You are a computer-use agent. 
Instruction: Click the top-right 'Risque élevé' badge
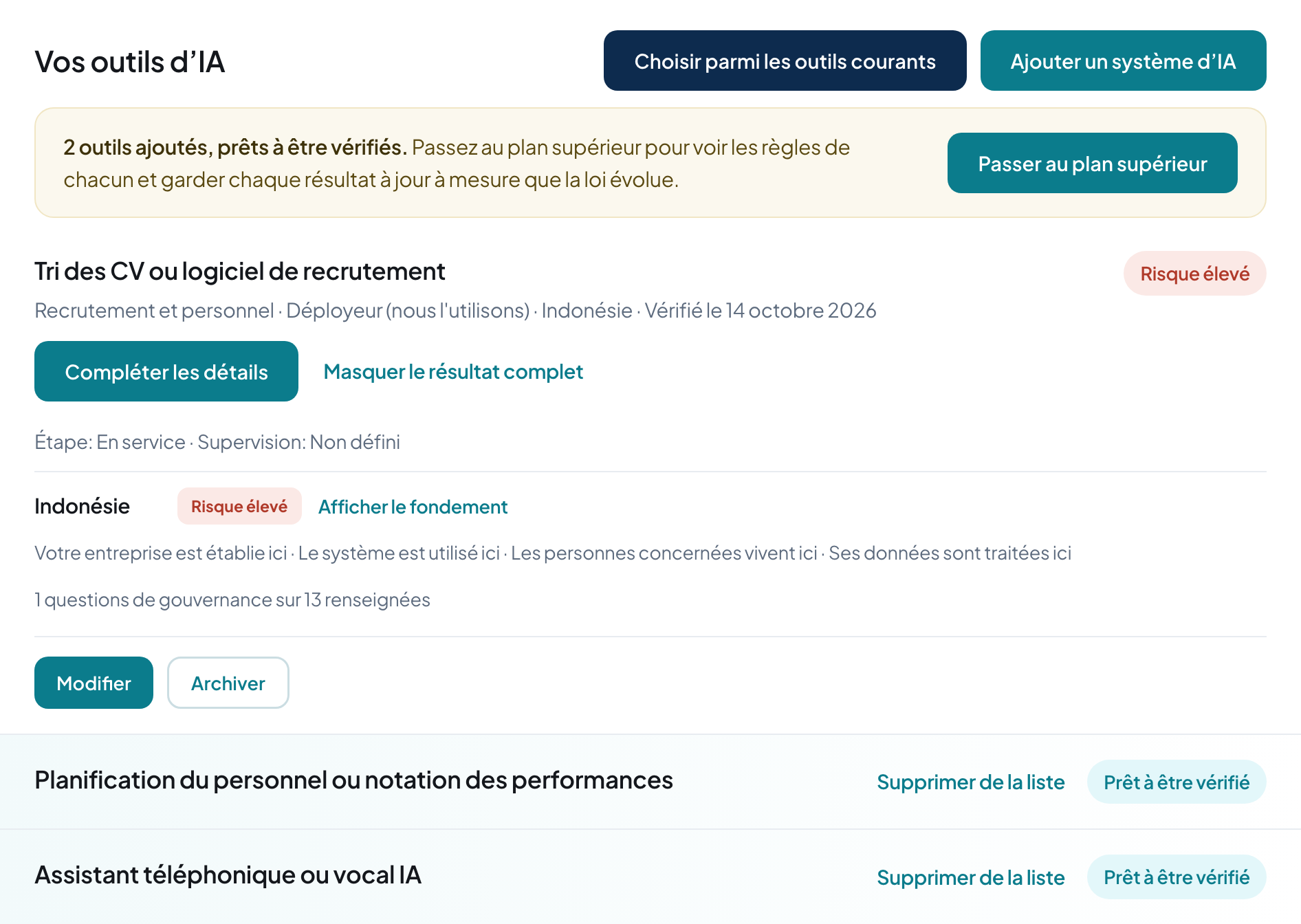click(1194, 274)
